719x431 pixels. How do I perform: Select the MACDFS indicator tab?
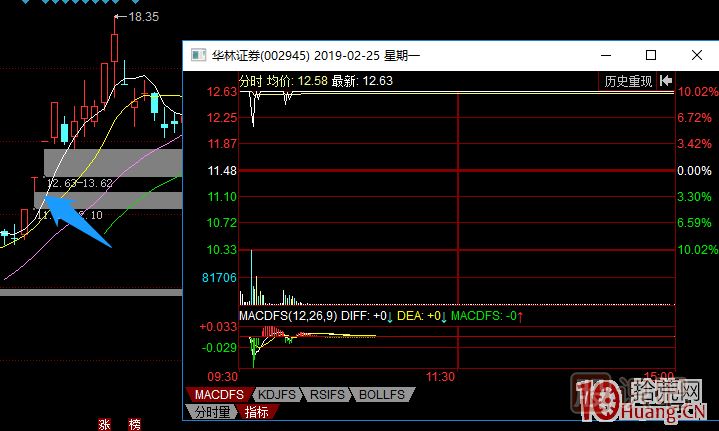pyautogui.click(x=219, y=395)
